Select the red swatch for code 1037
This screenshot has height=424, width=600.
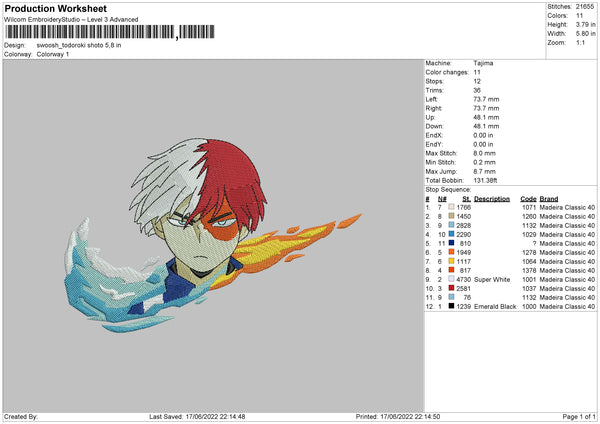[x=451, y=288]
